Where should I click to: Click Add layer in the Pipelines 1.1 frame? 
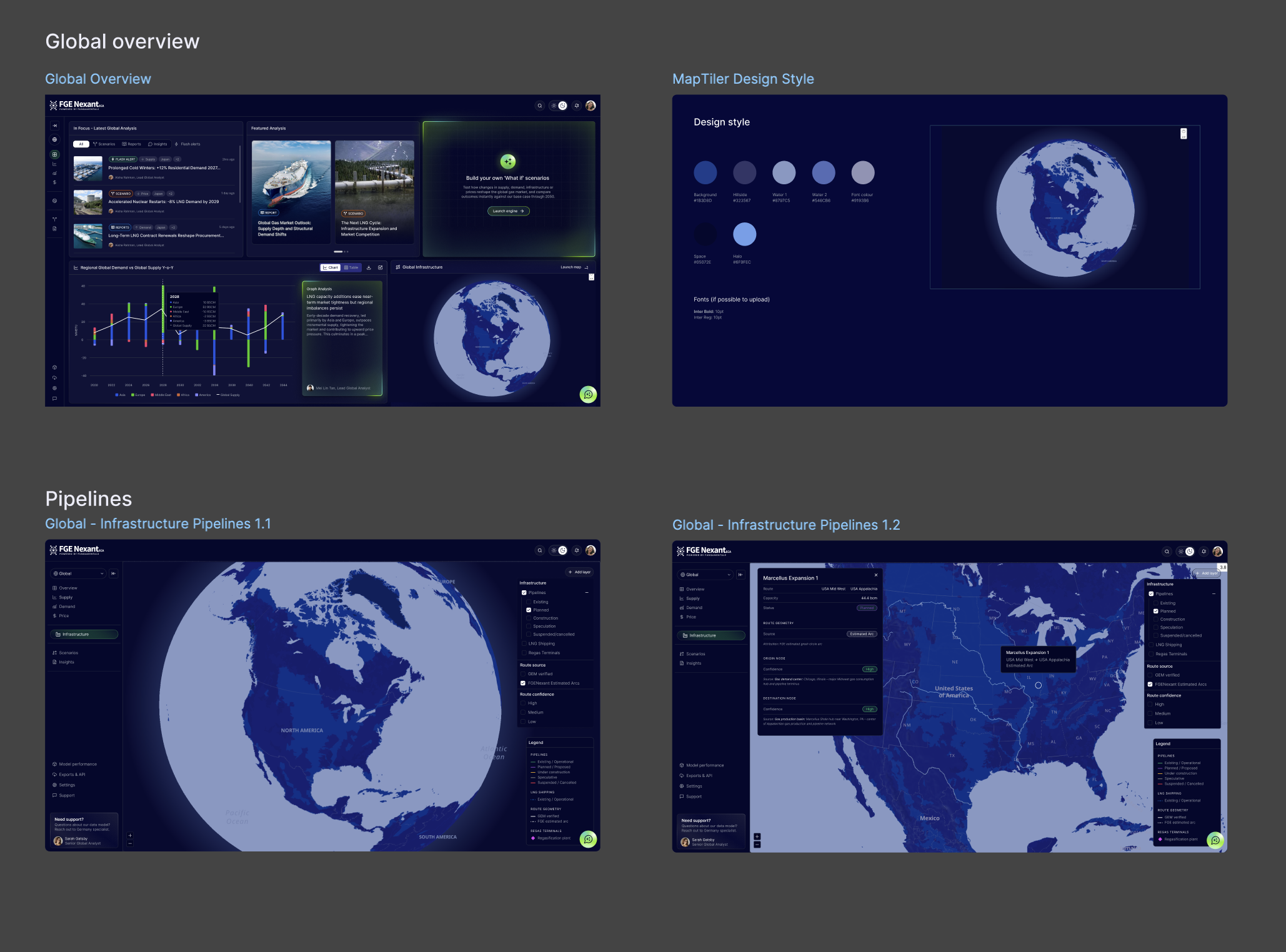tap(579, 572)
